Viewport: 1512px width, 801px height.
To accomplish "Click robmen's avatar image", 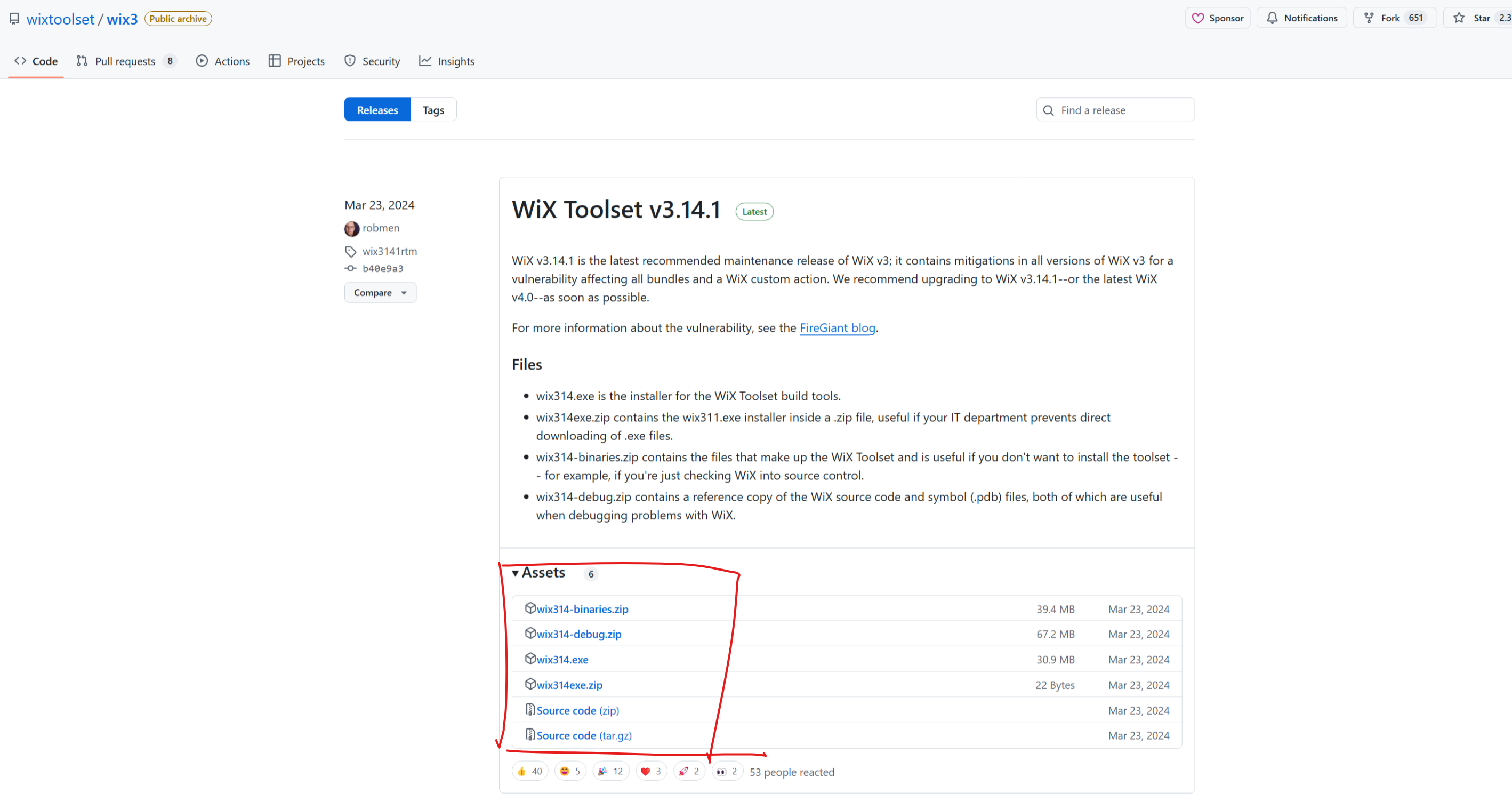I will click(x=351, y=228).
